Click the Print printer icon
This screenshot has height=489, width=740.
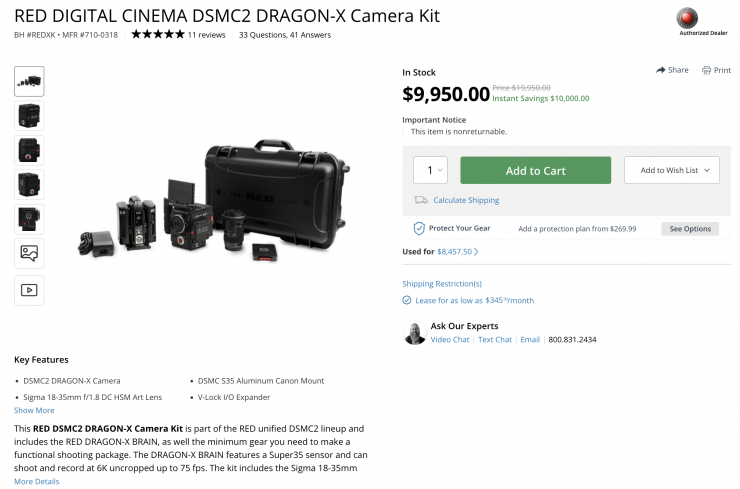pos(706,70)
